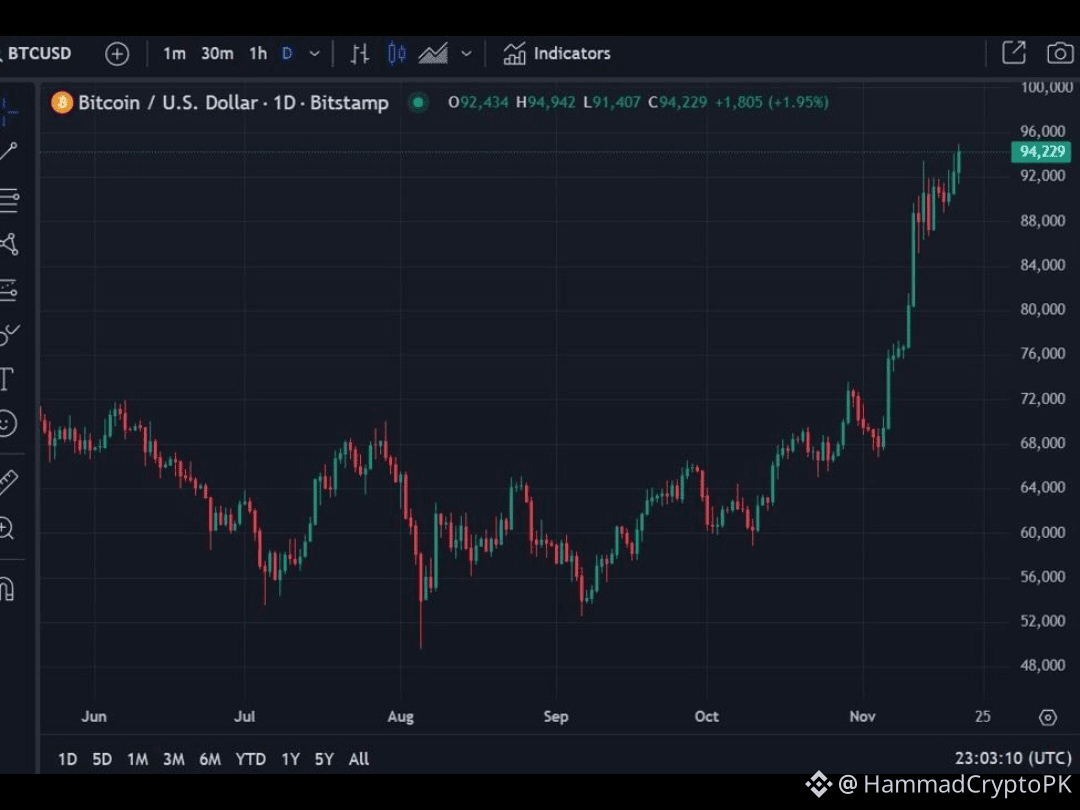Viewport: 1080px width, 810px height.
Task: Select the crosshair cursor tool
Action: (9, 110)
